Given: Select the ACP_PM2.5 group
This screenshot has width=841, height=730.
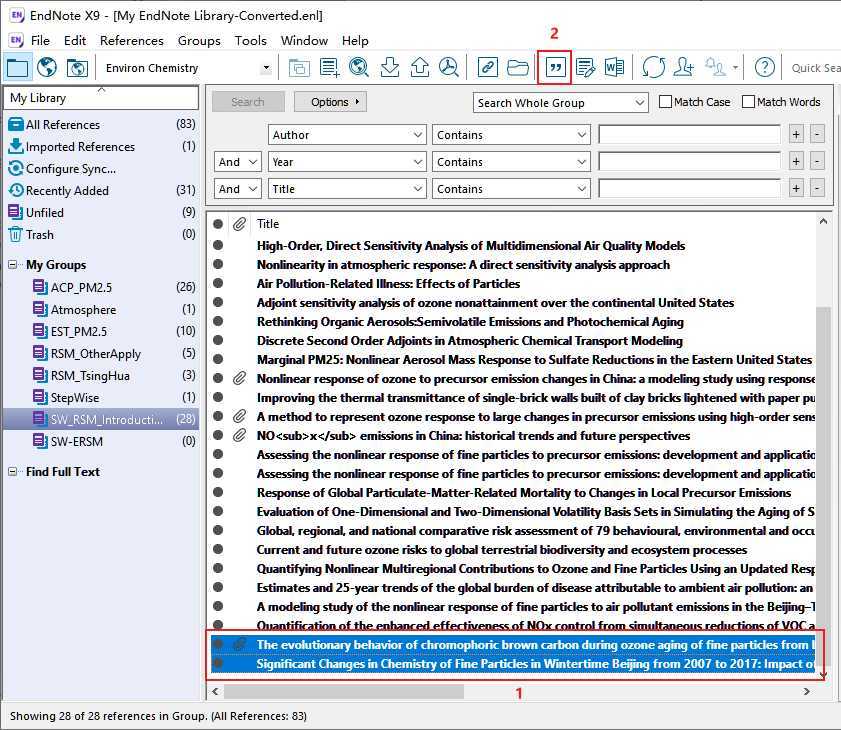Looking at the screenshot, I should [101, 287].
